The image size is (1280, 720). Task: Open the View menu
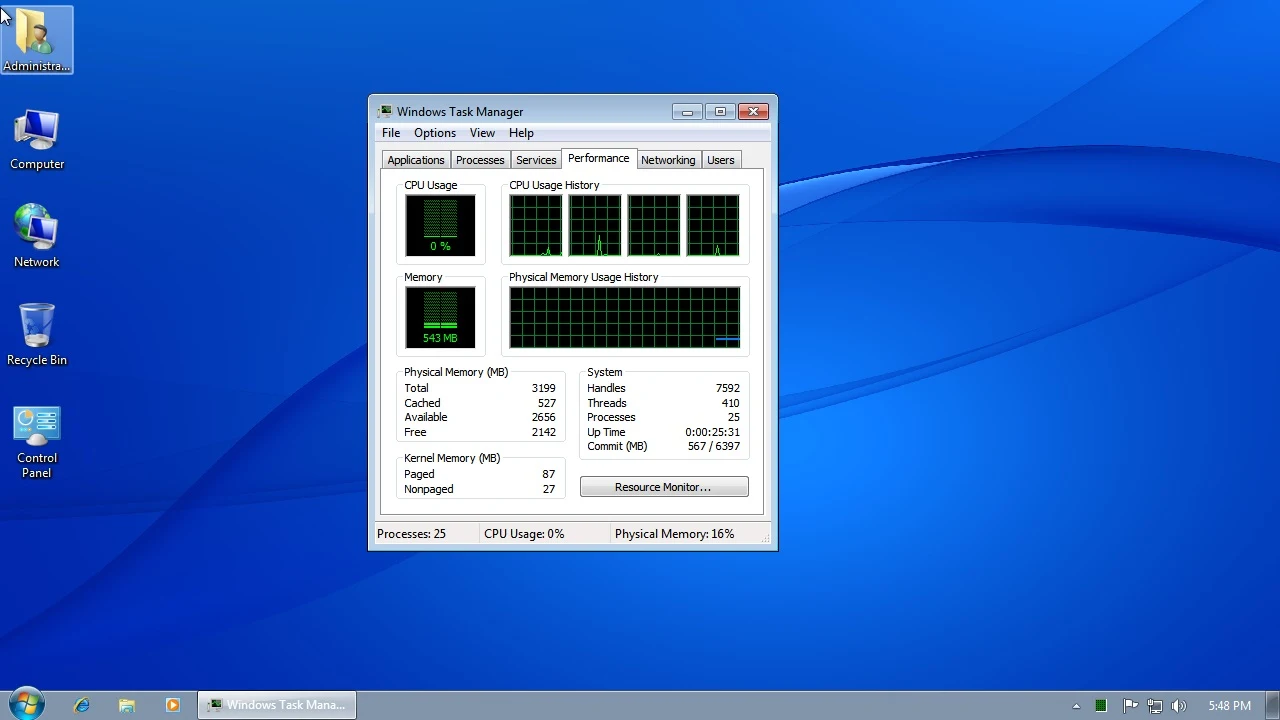[482, 133]
